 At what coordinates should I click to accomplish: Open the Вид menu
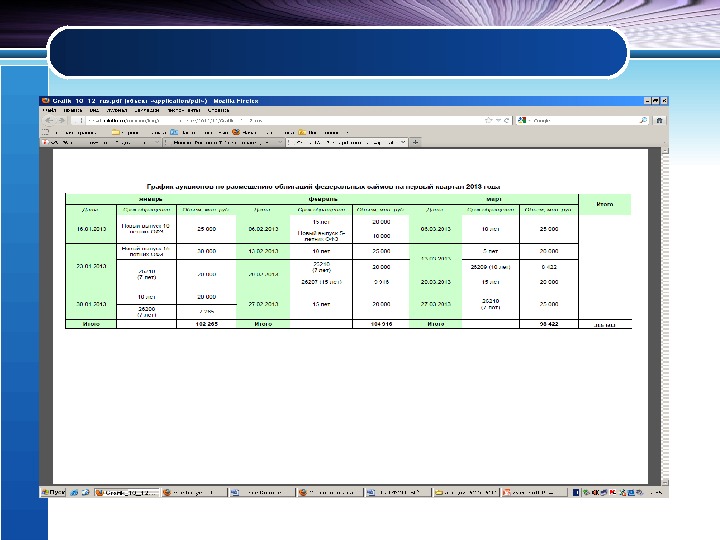[x=94, y=110]
